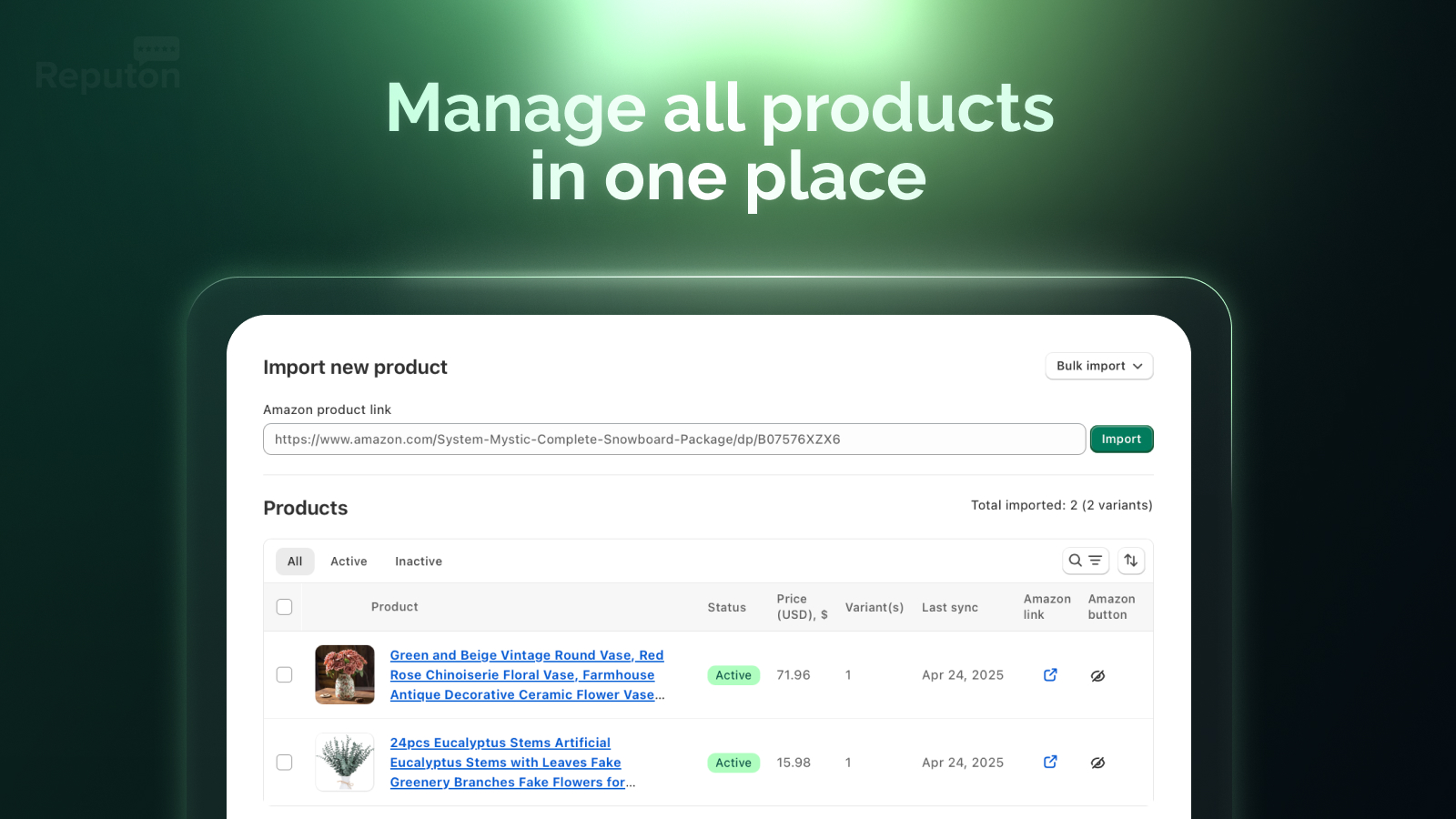This screenshot has width=1456, height=819.
Task: Open Amazon link for the vase product
Action: click(1050, 675)
